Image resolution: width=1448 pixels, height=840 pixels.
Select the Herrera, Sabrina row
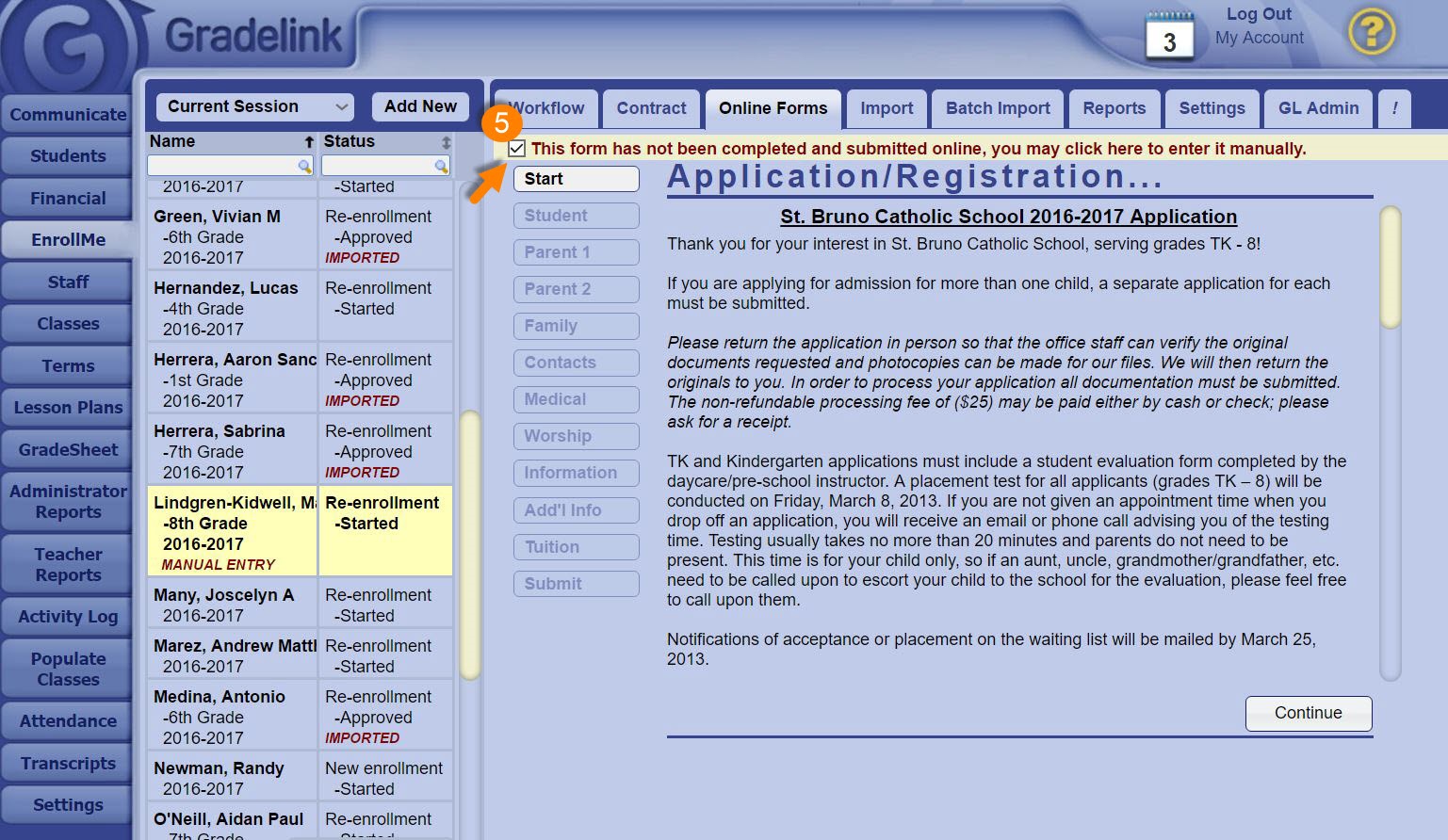point(300,450)
